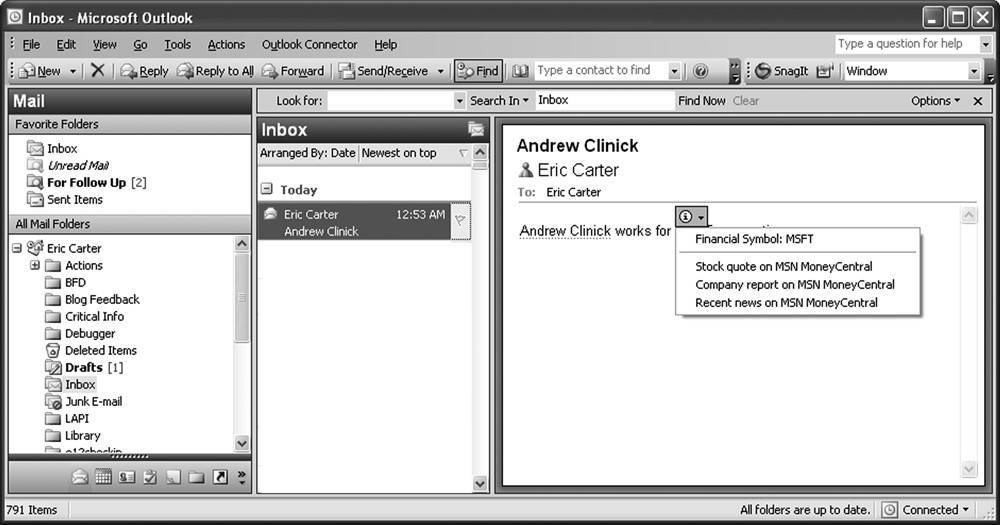Click the smart tag info button

click(x=691, y=216)
